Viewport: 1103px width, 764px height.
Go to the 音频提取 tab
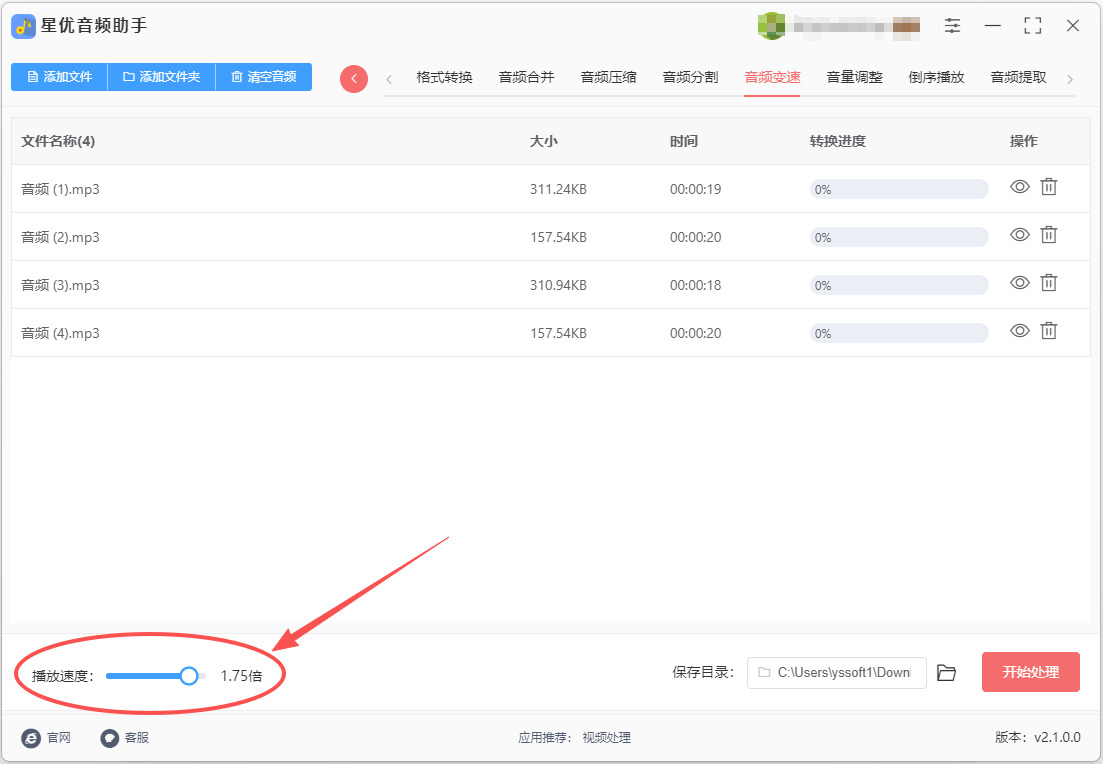pos(1019,77)
